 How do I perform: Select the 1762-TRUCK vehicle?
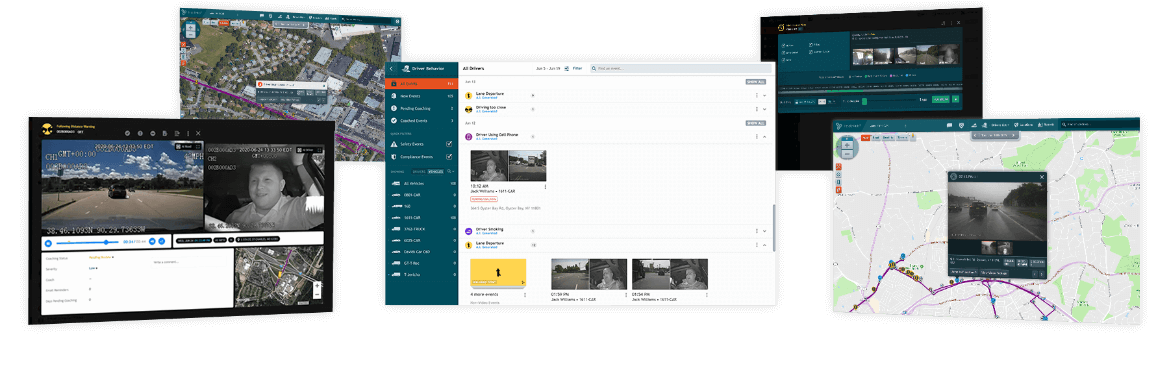(422, 230)
